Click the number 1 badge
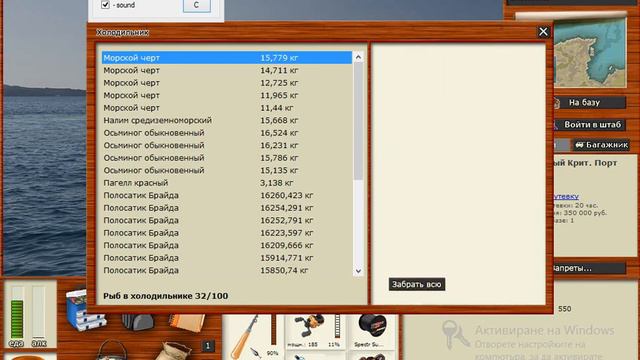 [x=208, y=346]
